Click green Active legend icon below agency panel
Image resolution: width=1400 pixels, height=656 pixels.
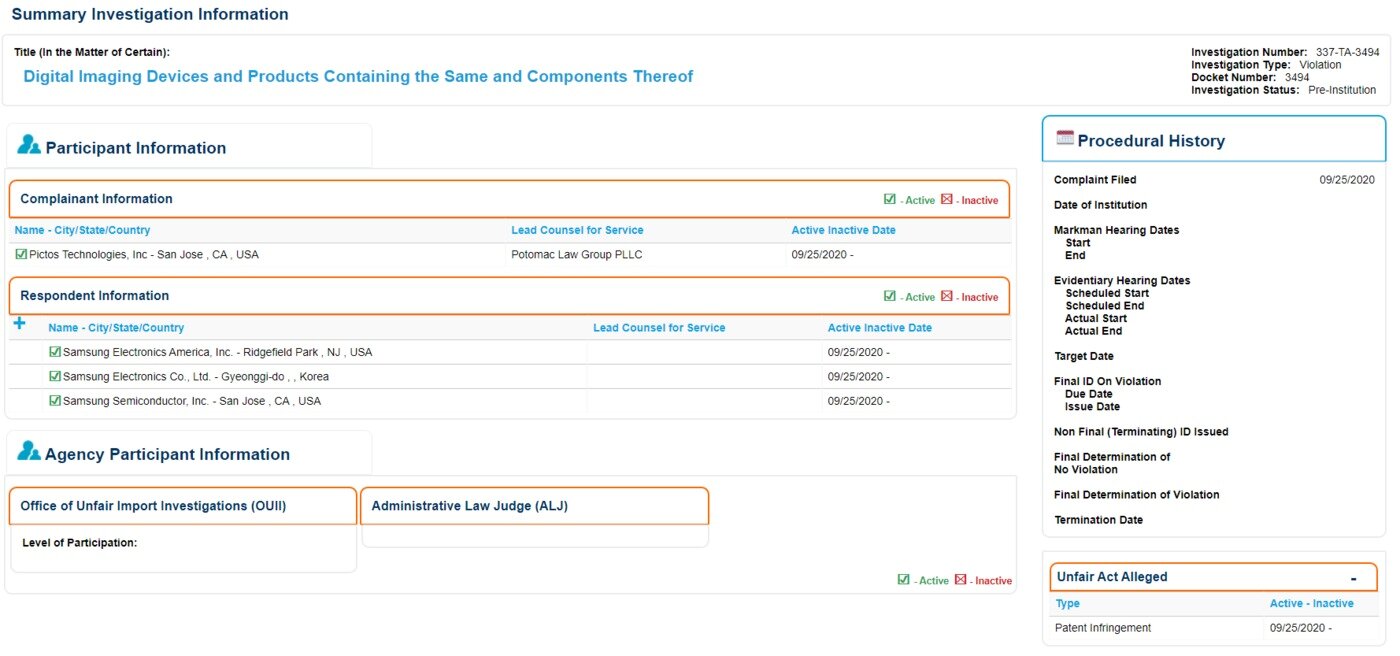[x=904, y=579]
